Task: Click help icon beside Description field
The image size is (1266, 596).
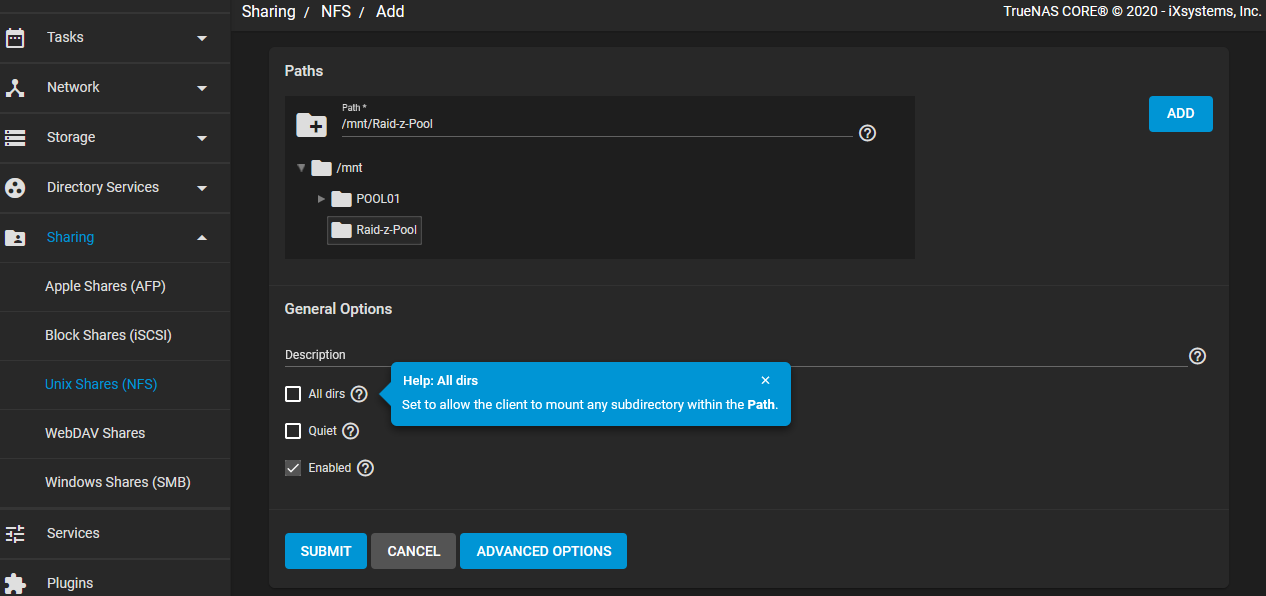Action: 1197,356
